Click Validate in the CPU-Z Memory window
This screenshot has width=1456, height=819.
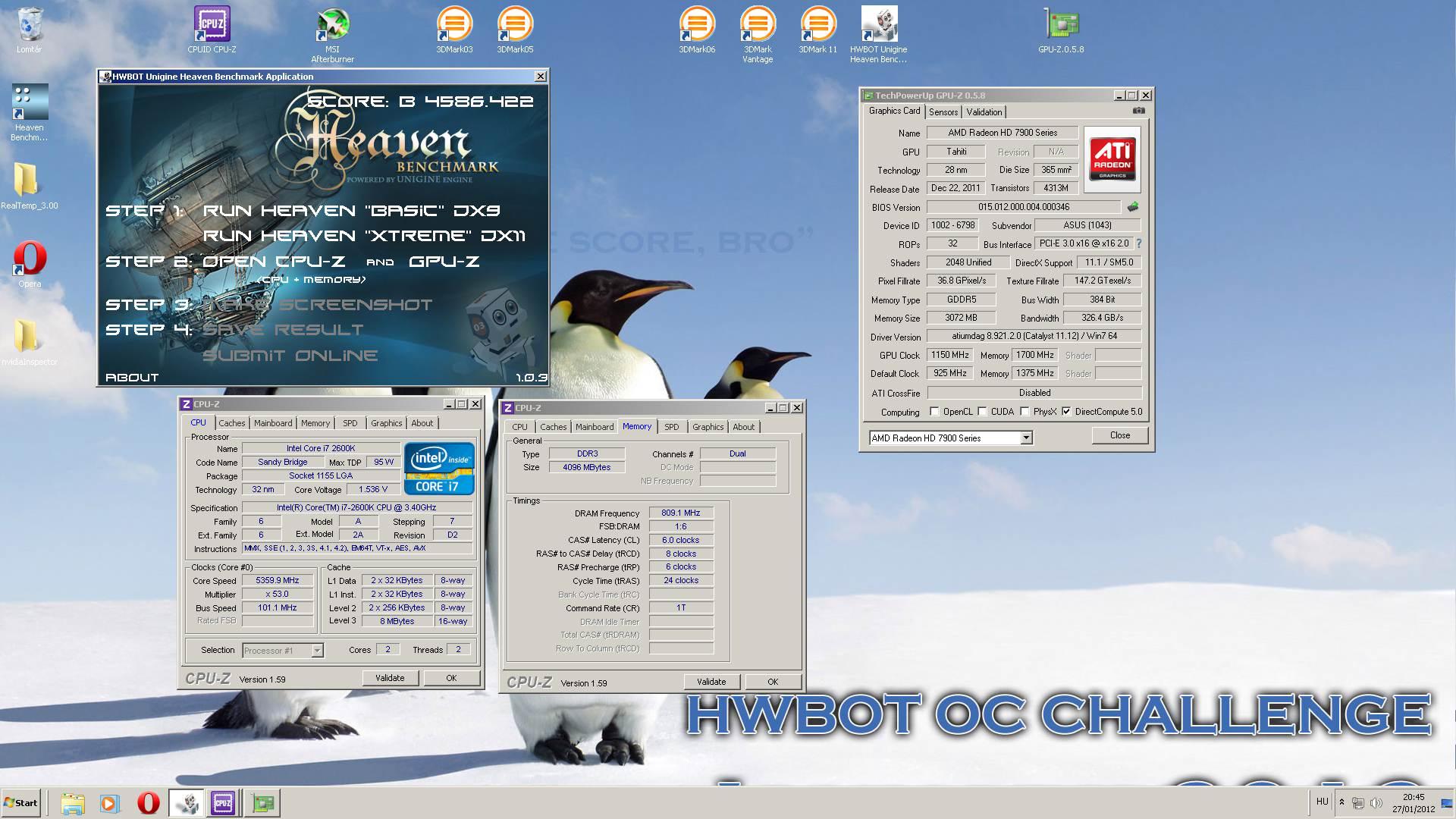[711, 682]
